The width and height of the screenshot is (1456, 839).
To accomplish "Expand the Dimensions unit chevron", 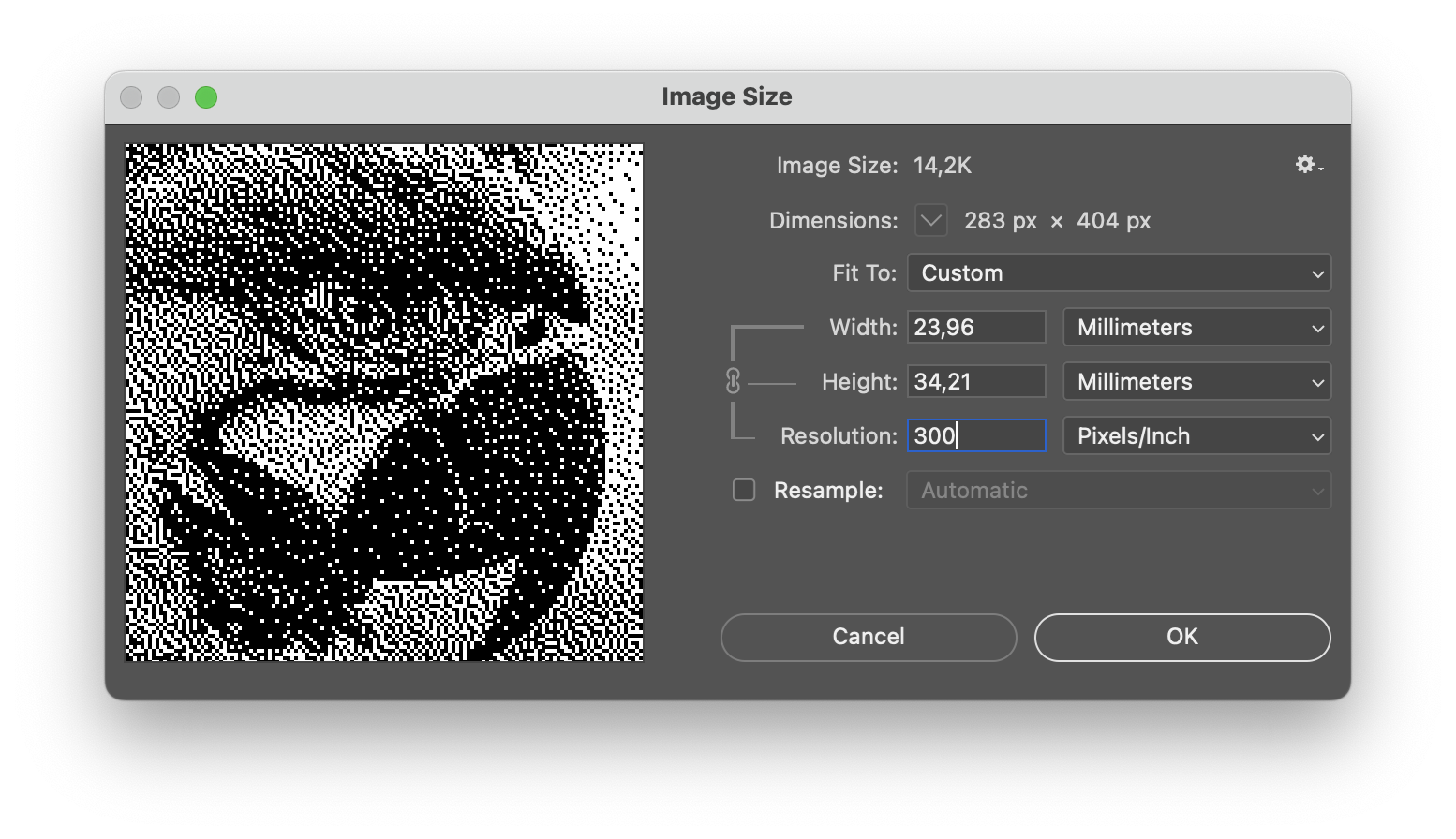I will tap(930, 221).
